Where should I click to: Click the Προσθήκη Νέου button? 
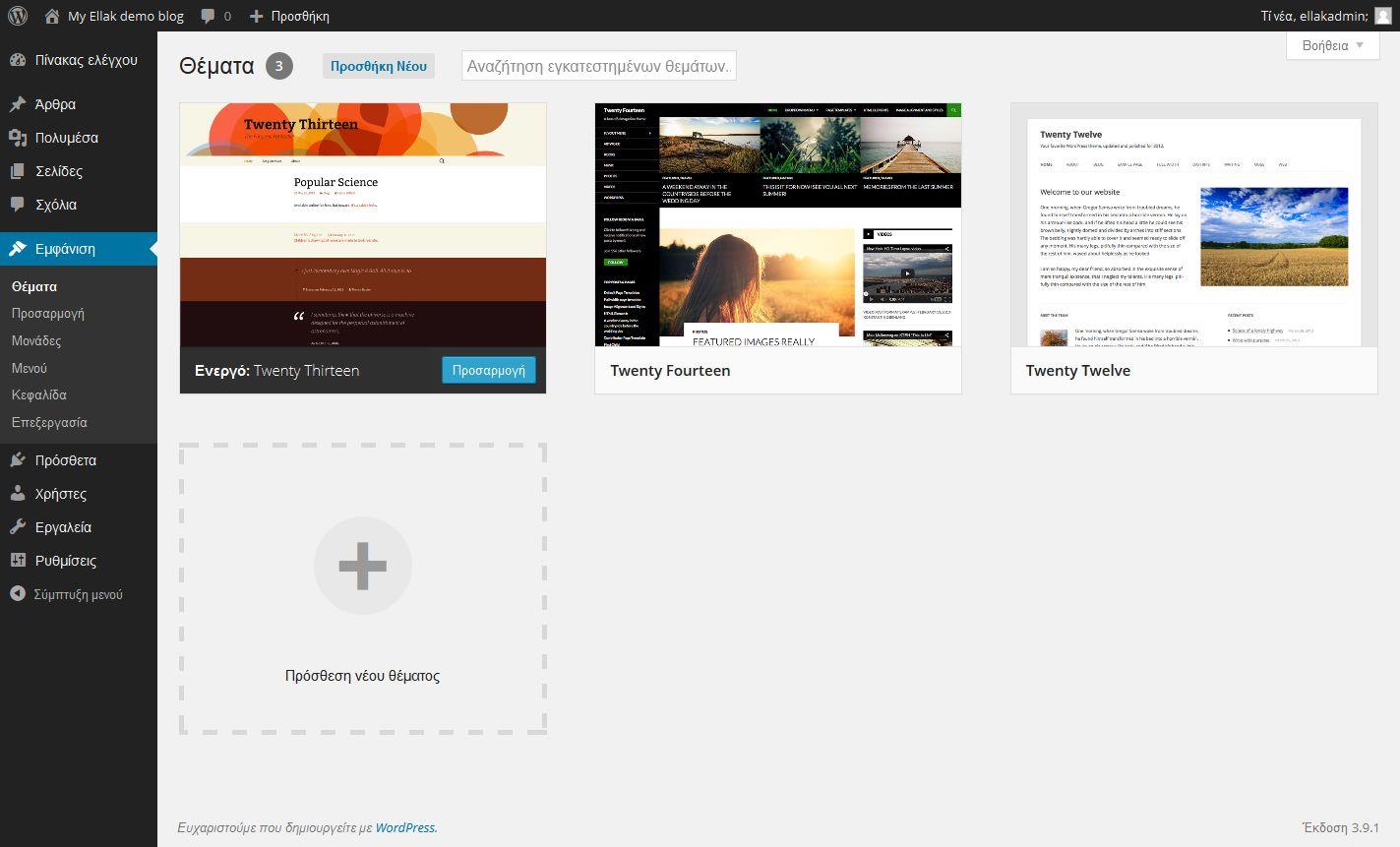tap(379, 66)
